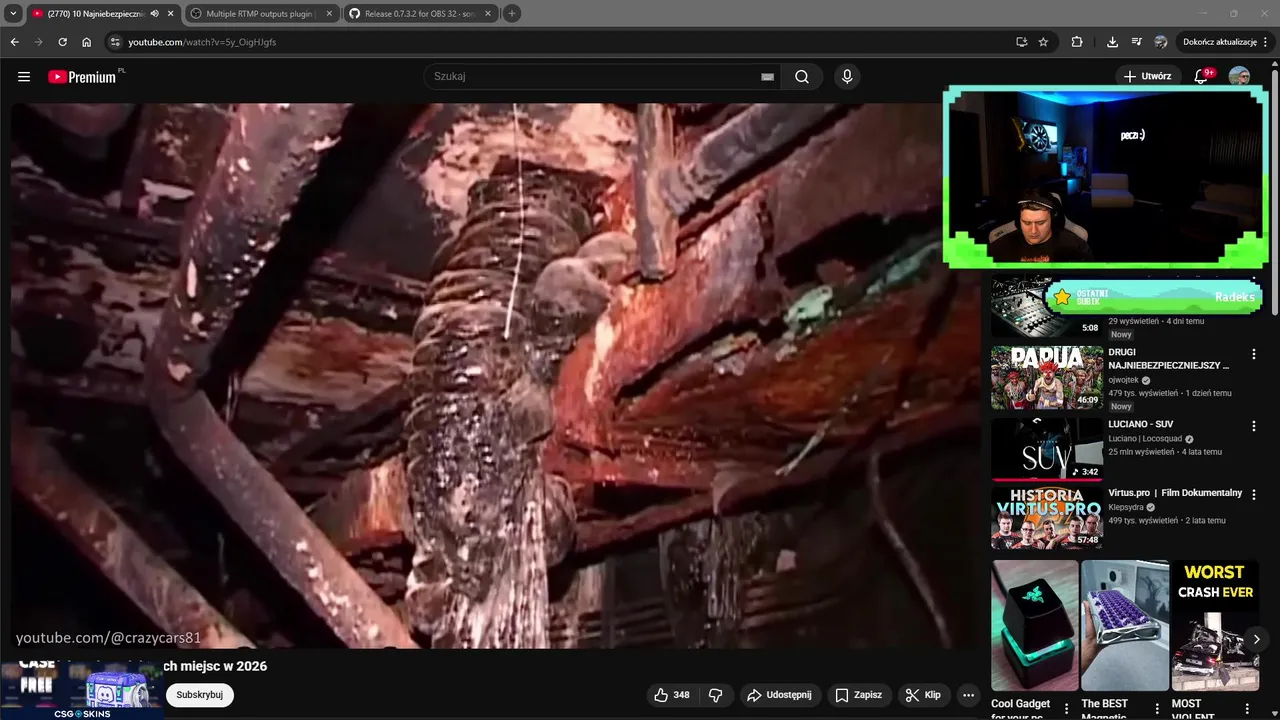Screen dimensions: 1280x720
Task: Open LUCIANO - SUV video title
Action: 1141,424
